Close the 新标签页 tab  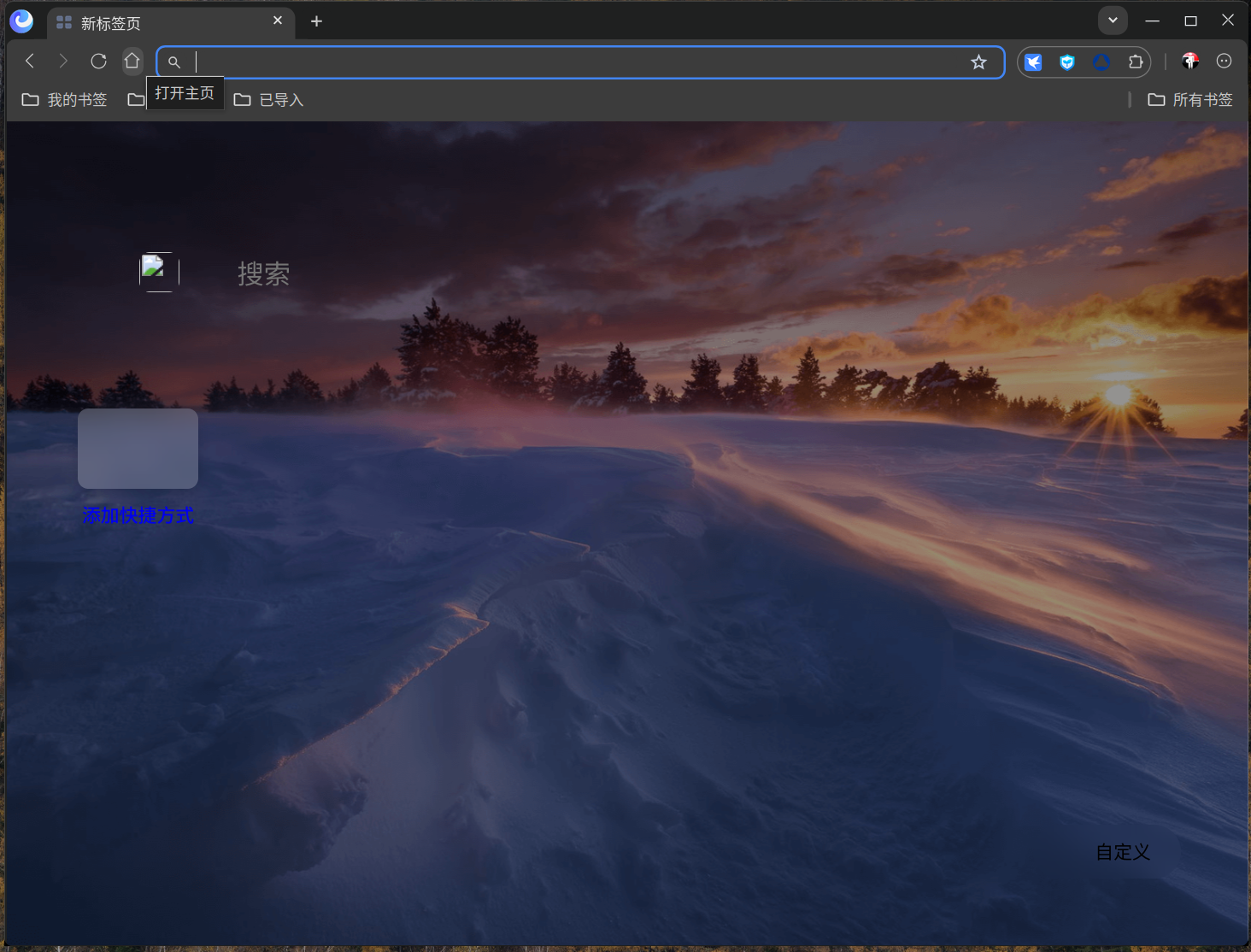coord(278,21)
